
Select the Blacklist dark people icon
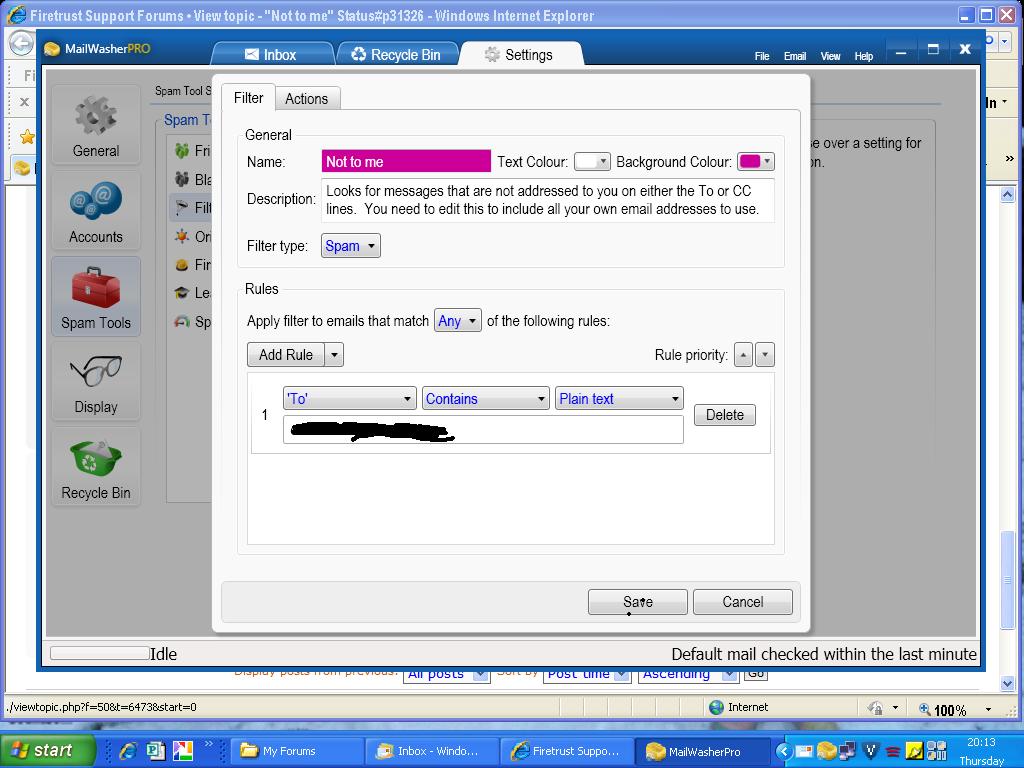pyautogui.click(x=182, y=179)
